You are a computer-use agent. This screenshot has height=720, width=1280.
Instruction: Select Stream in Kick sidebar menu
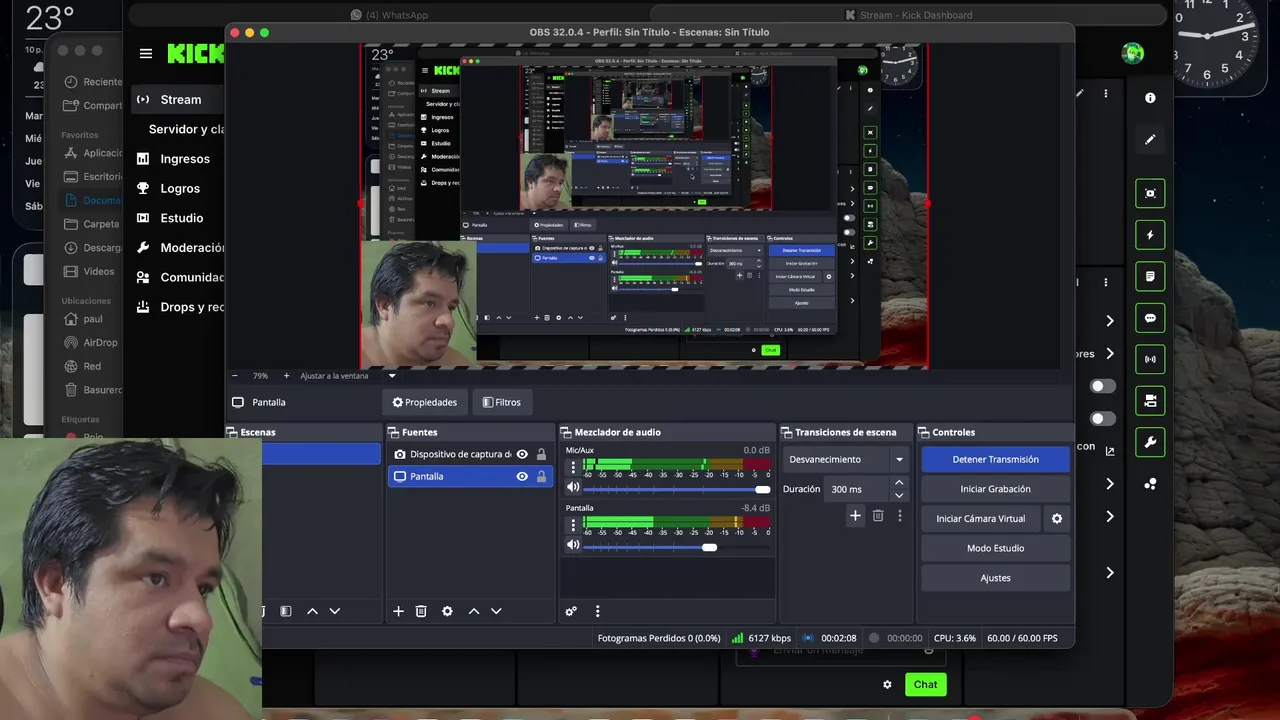tap(180, 99)
